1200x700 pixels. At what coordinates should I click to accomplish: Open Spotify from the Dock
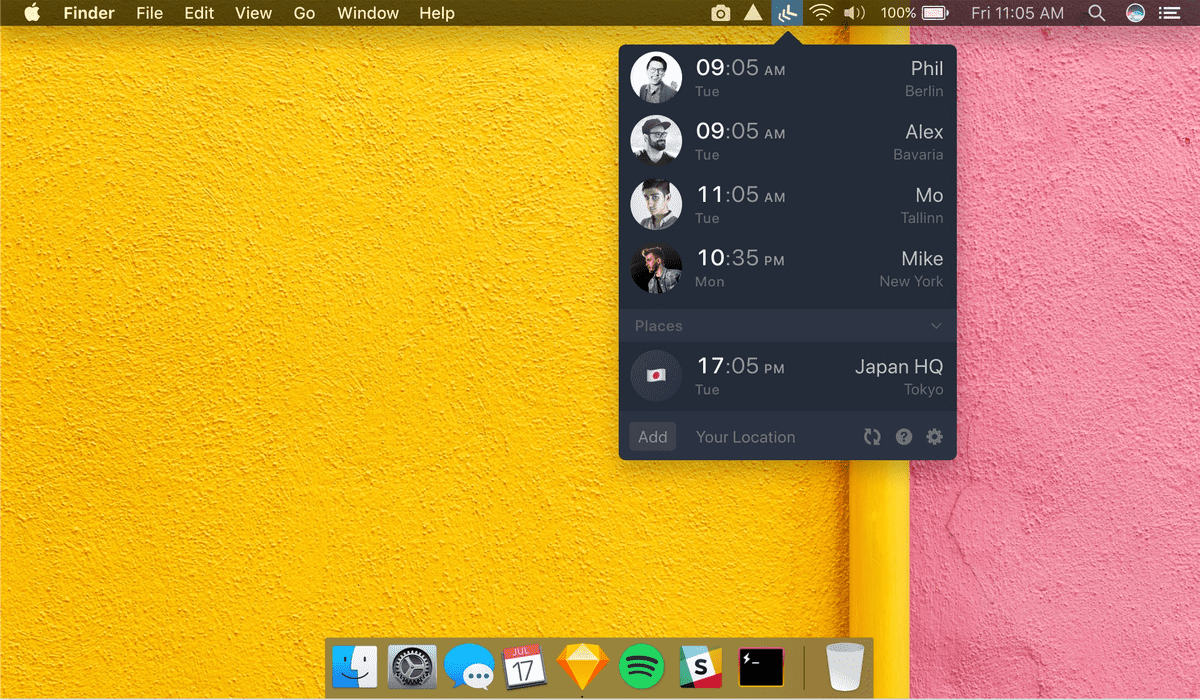pyautogui.click(x=641, y=666)
